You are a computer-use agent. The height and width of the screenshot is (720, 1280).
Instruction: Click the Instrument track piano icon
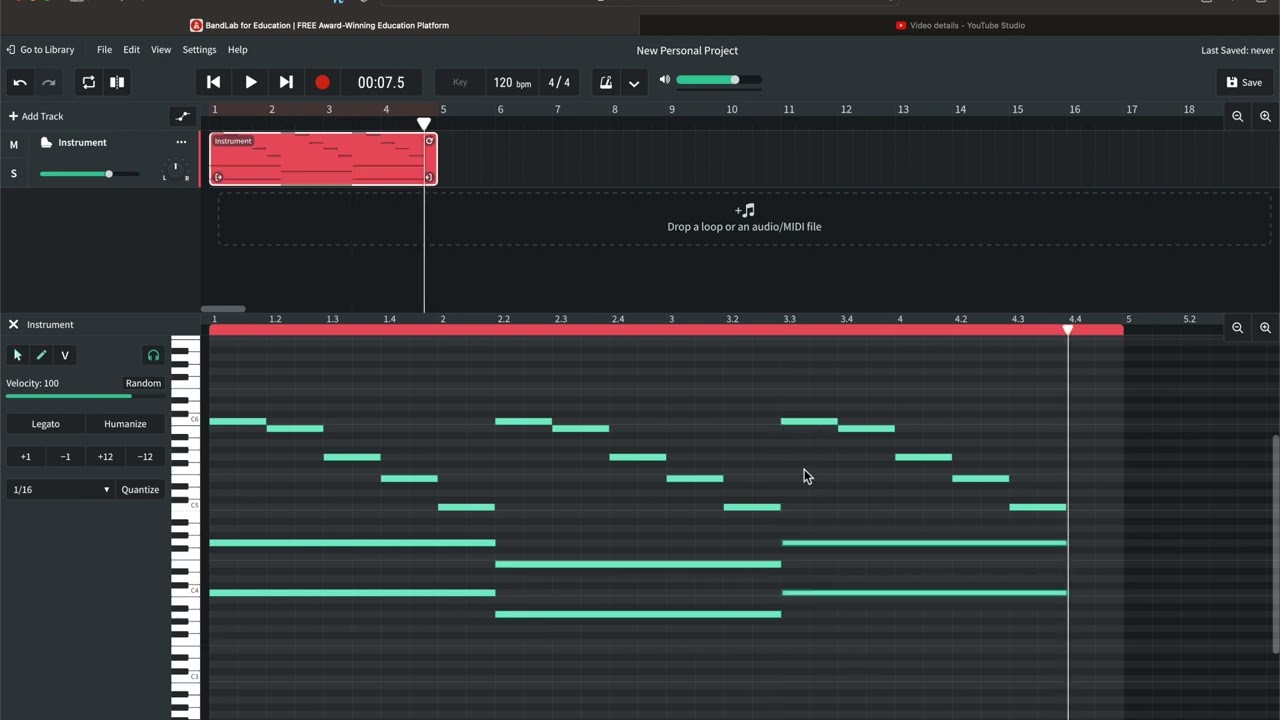46,143
